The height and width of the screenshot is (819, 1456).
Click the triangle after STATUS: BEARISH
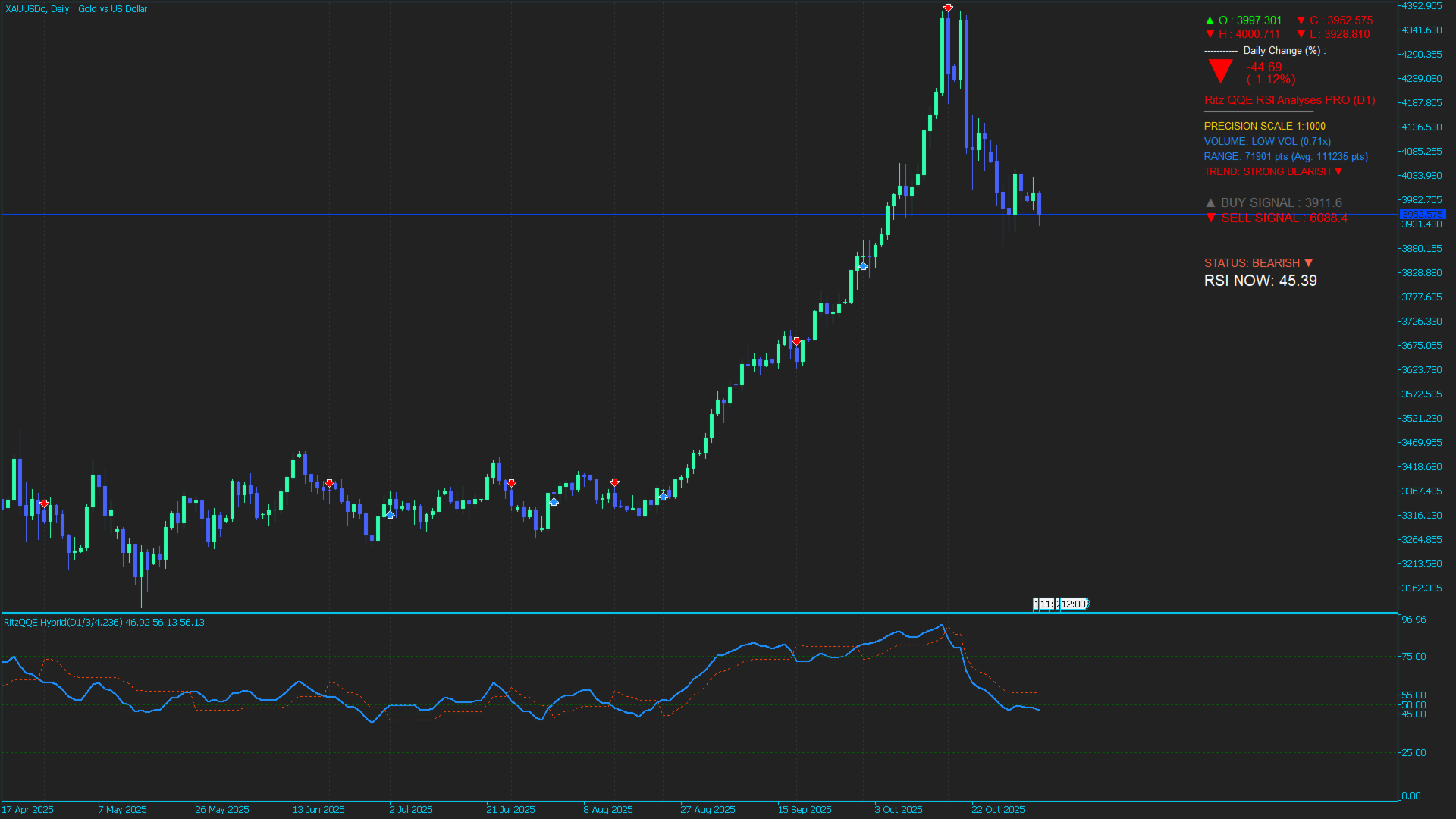click(1308, 263)
